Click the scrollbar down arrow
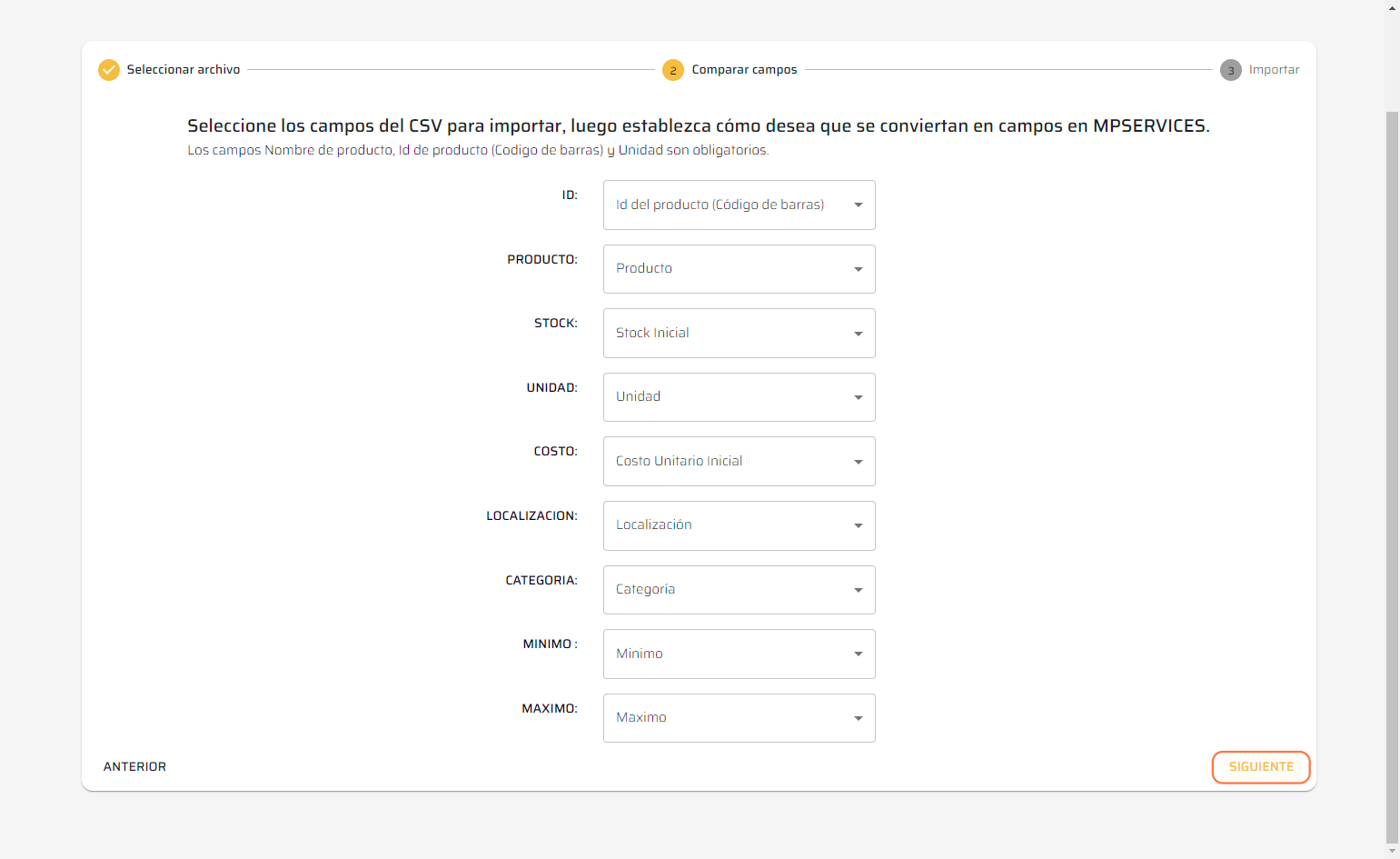 1392,852
